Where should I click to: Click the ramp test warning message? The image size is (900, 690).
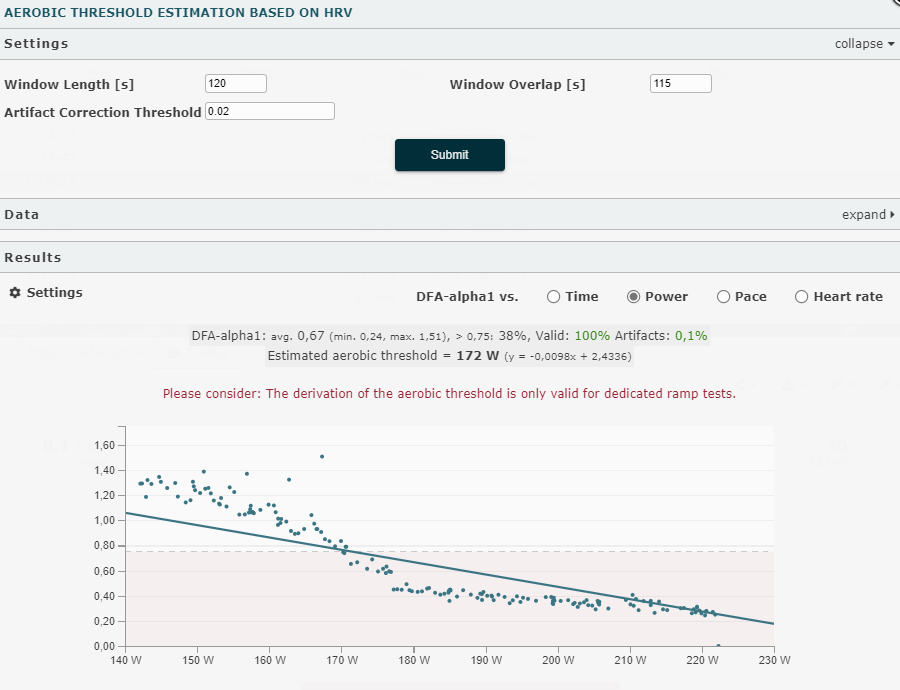point(450,393)
